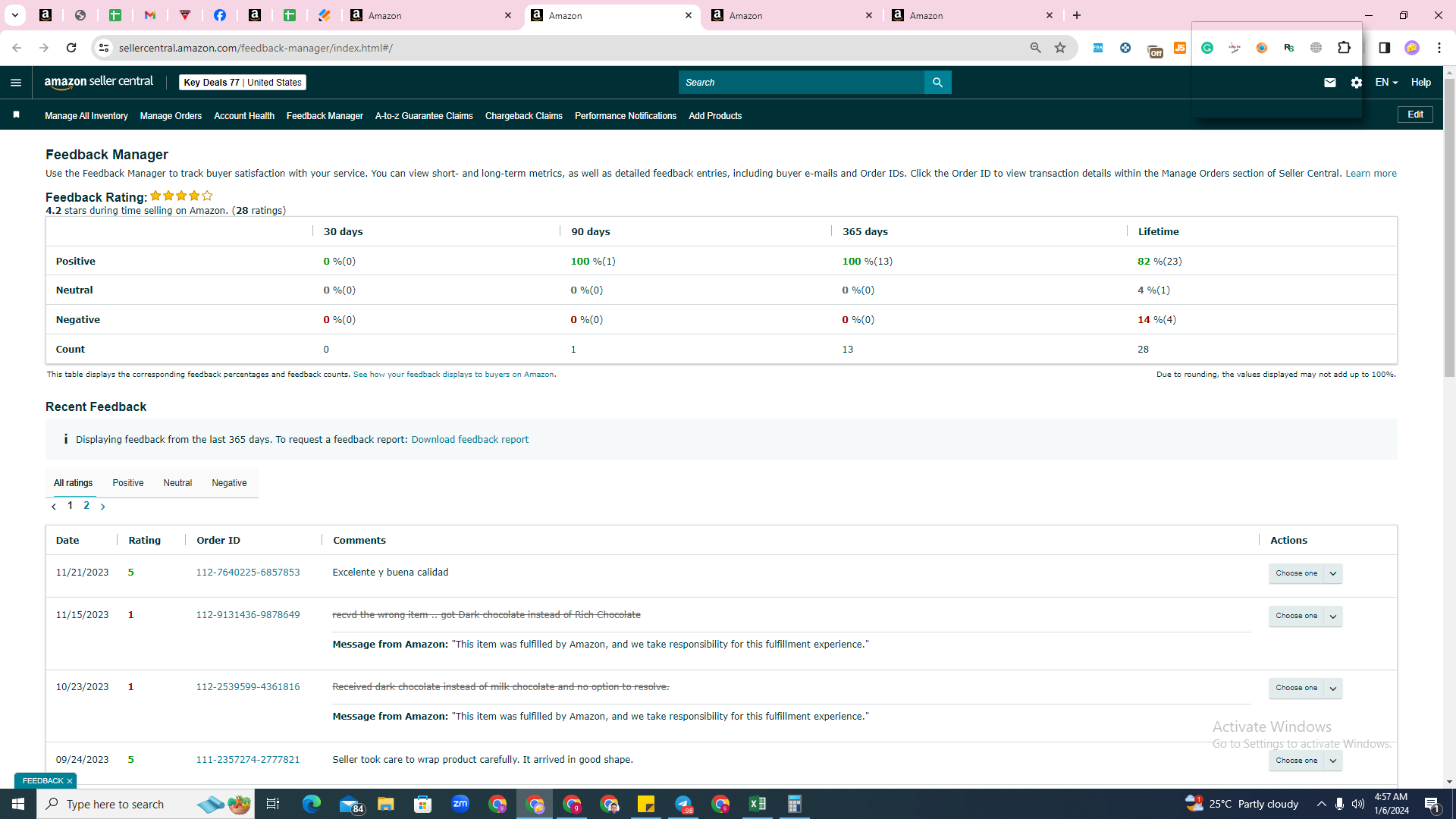This screenshot has width=1456, height=819.
Task: Open Manage All Inventory menu item
Action: (x=86, y=116)
